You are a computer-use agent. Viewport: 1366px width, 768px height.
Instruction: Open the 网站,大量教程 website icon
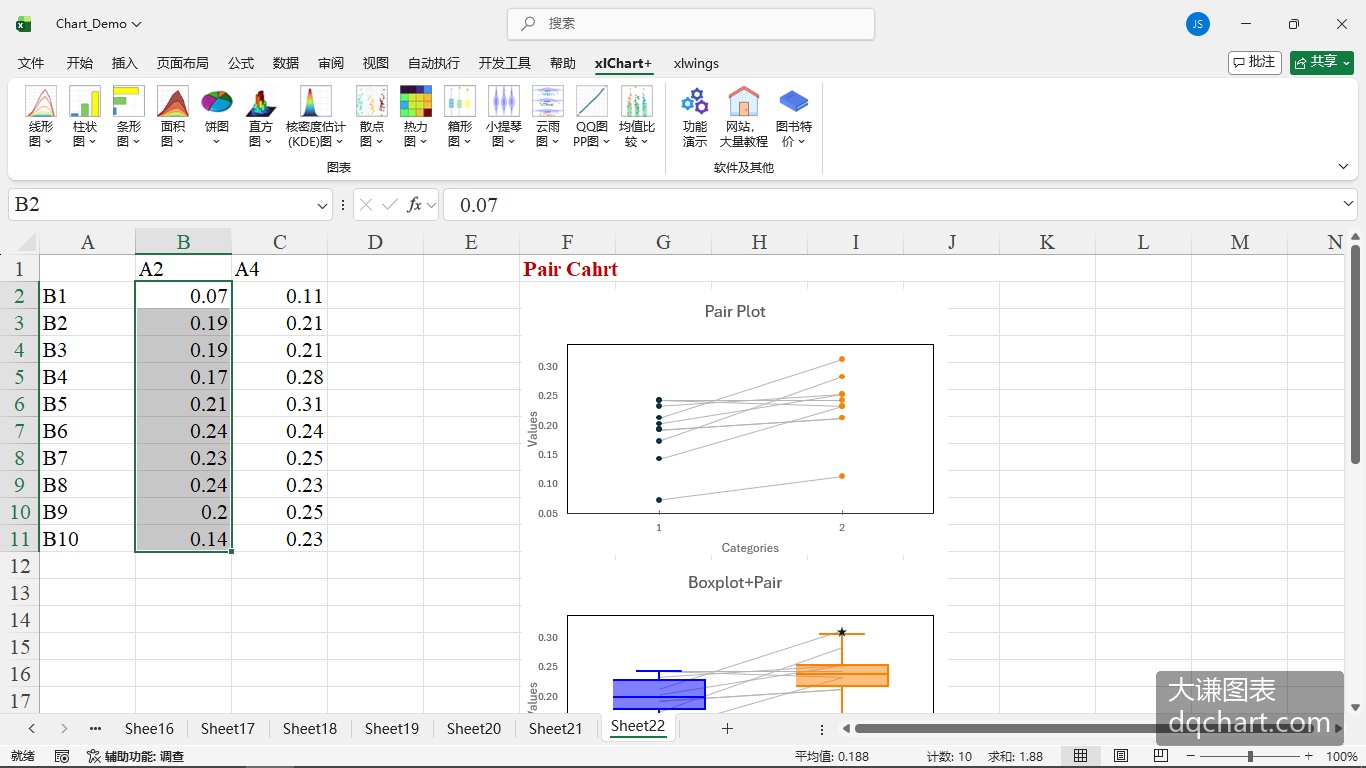(x=743, y=117)
